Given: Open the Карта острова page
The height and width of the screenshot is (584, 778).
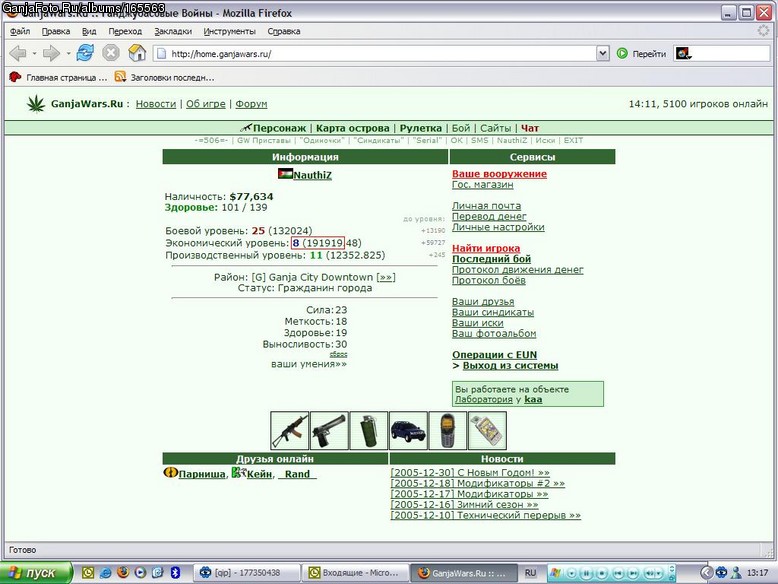Looking at the screenshot, I should click(353, 128).
